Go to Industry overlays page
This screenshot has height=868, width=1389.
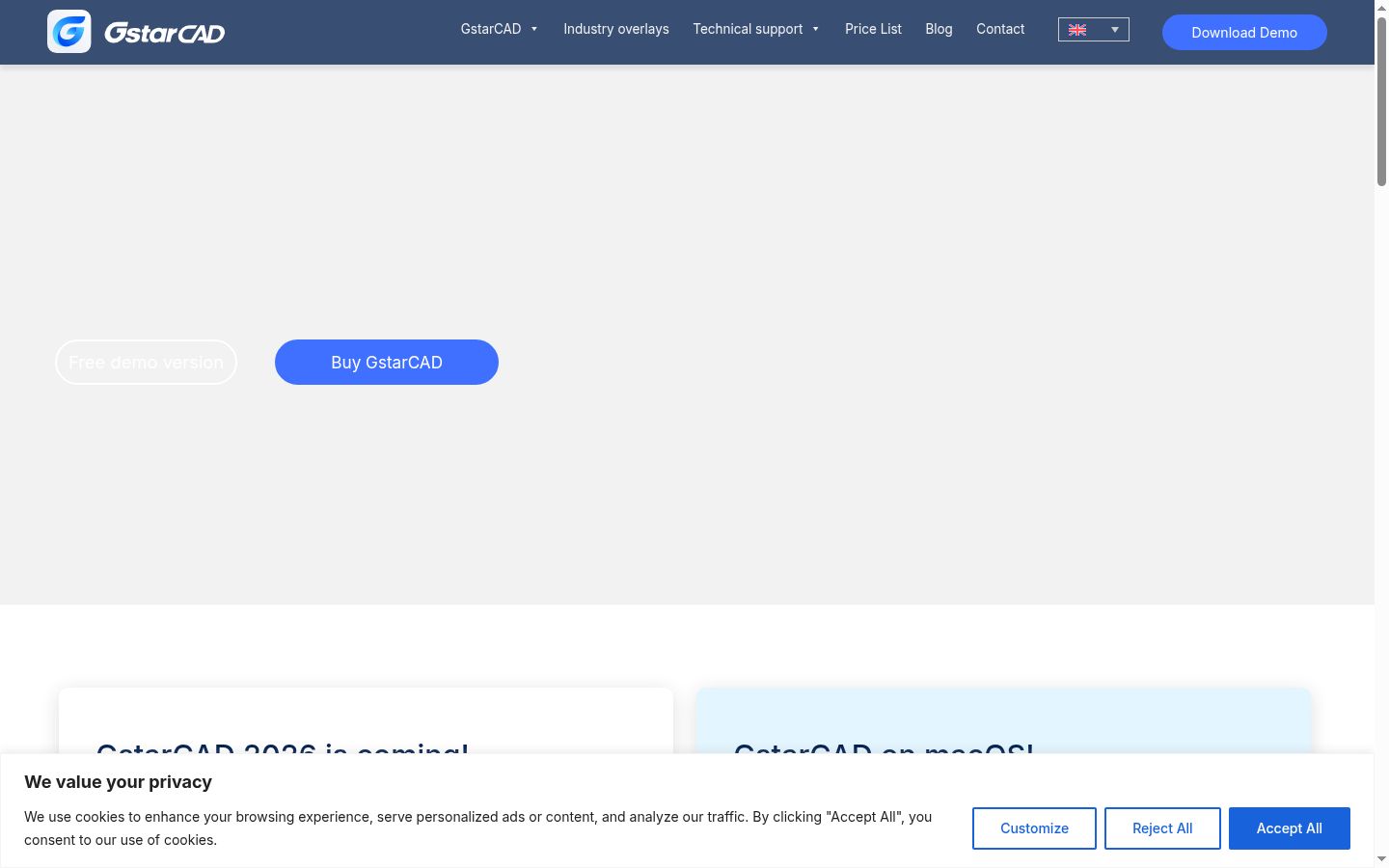tap(616, 29)
